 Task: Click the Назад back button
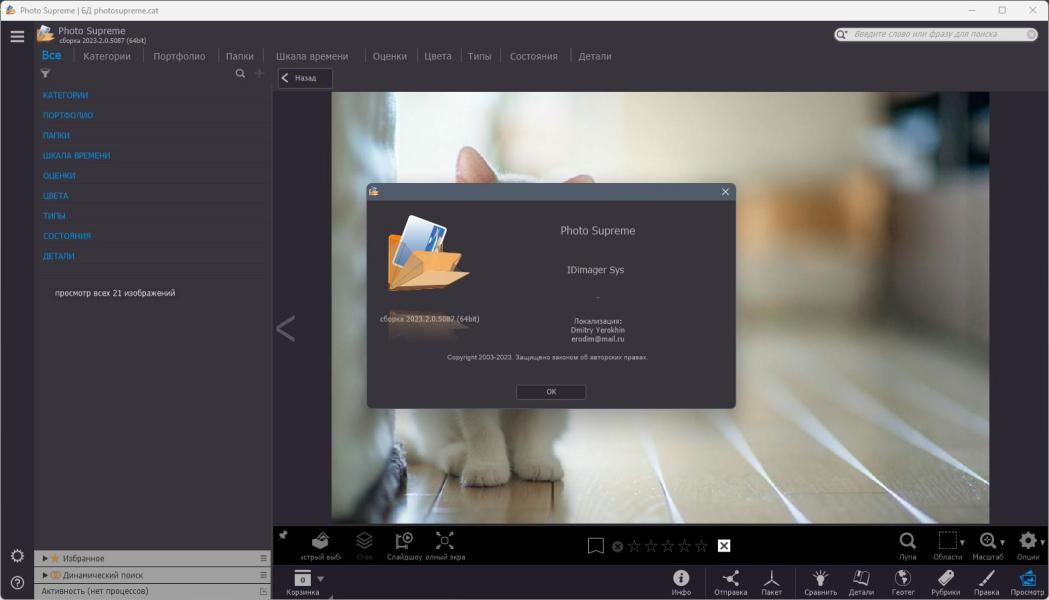305,78
